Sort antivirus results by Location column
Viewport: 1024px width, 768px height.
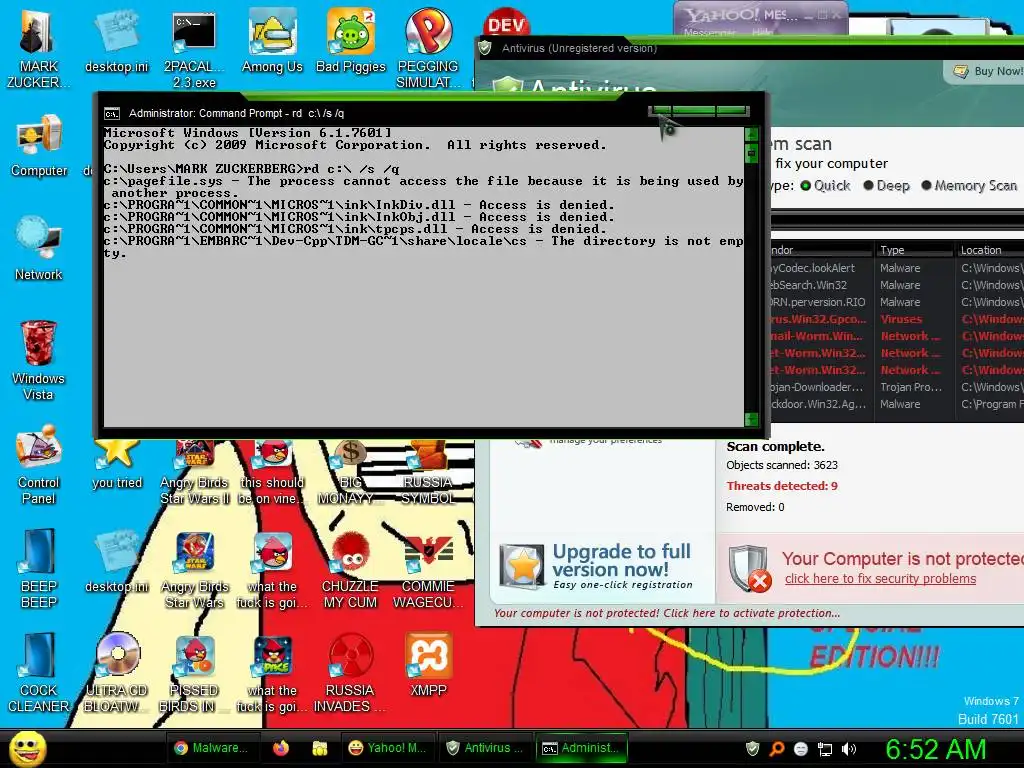989,250
